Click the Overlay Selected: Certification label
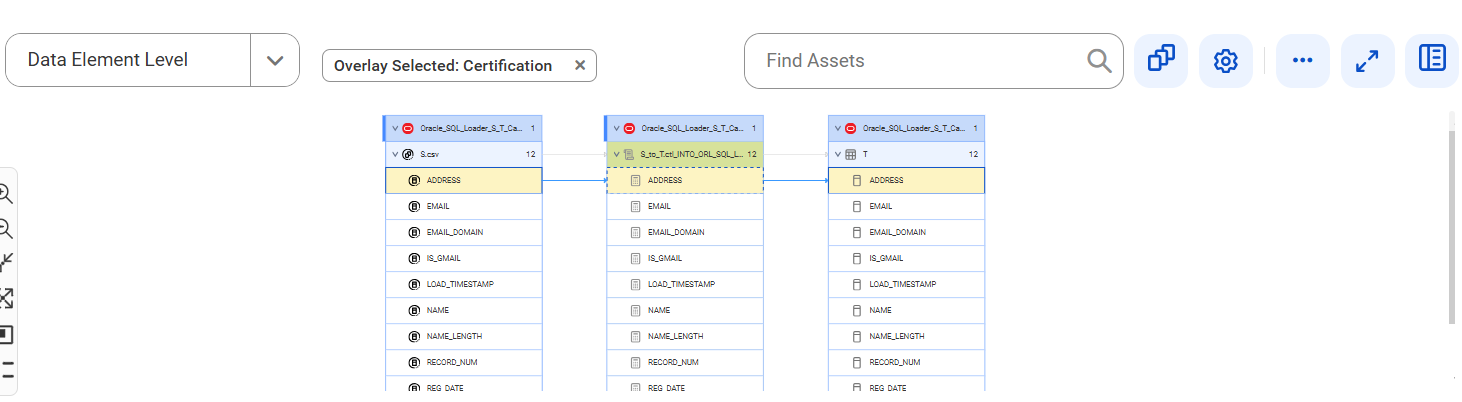 [443, 66]
